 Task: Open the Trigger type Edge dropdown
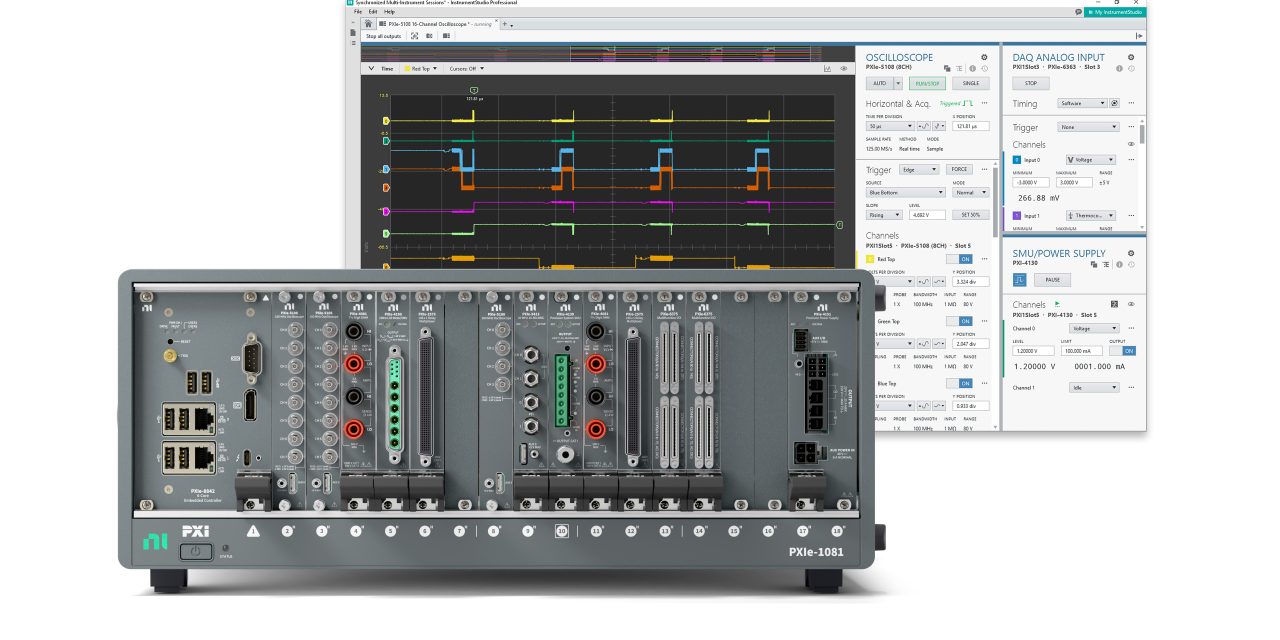918,169
